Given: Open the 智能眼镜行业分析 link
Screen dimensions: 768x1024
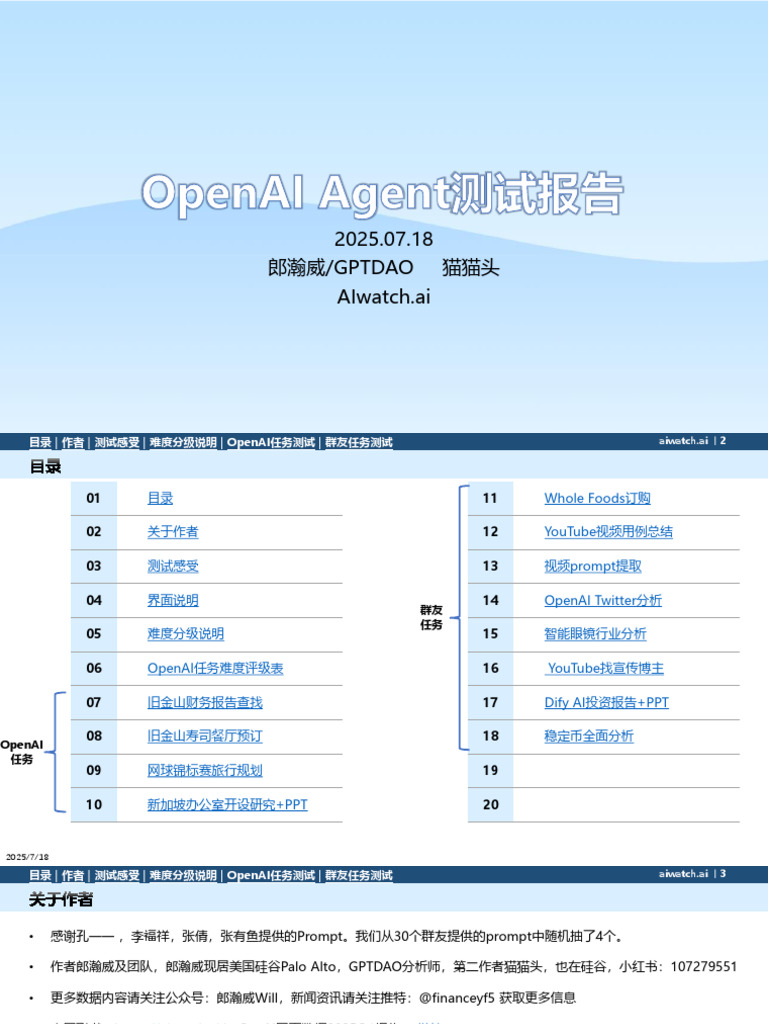Looking at the screenshot, I should [596, 633].
